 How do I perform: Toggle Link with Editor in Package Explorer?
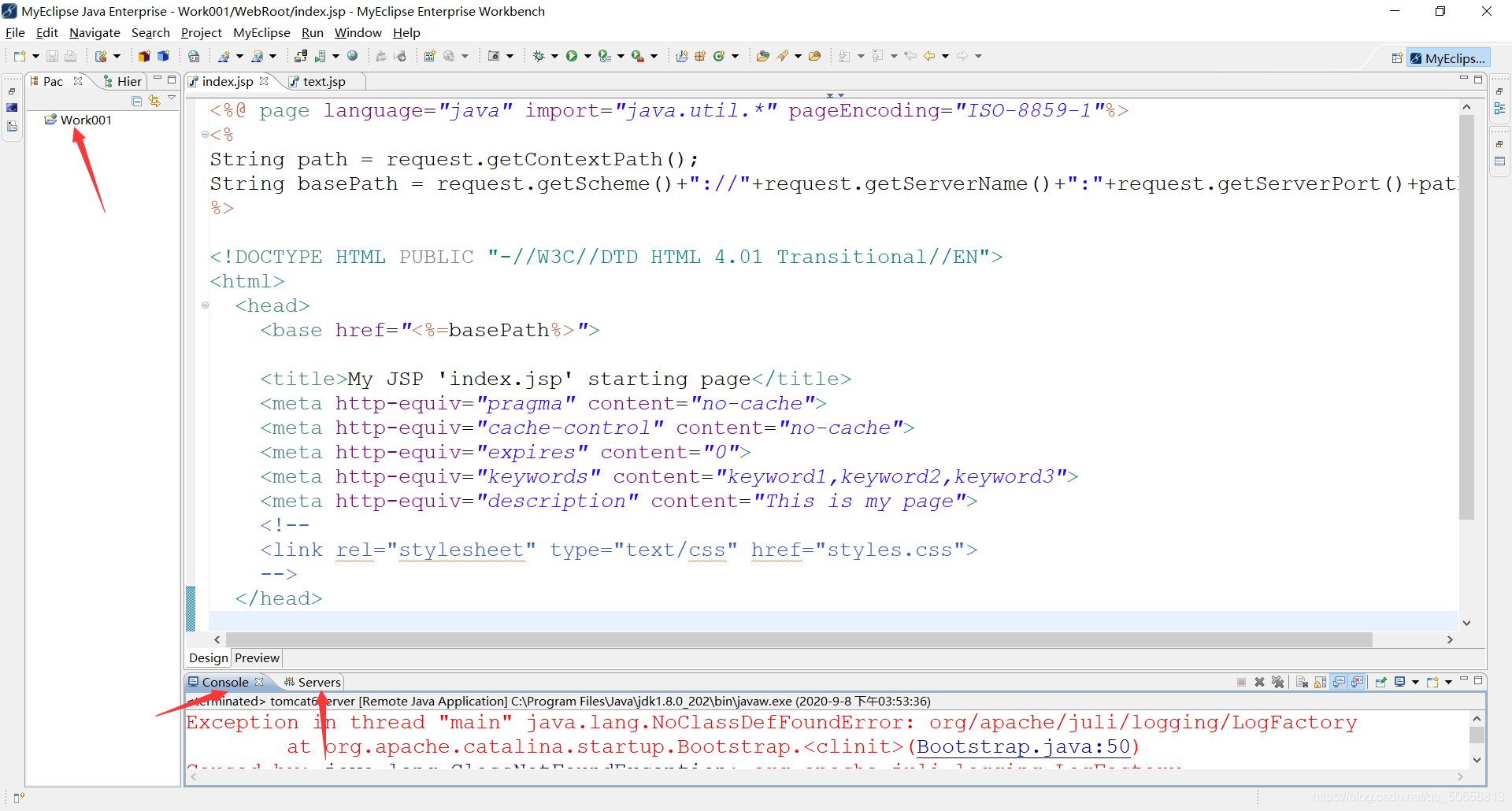[154, 101]
